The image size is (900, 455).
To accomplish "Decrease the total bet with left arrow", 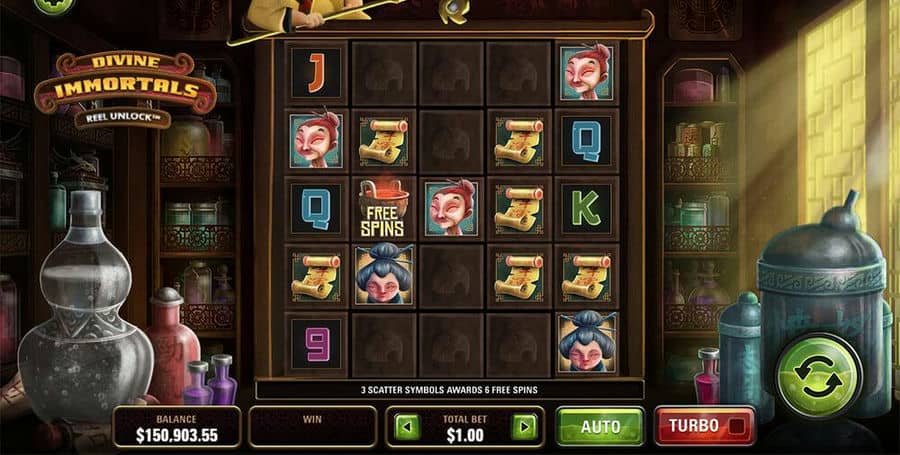I will coord(407,427).
